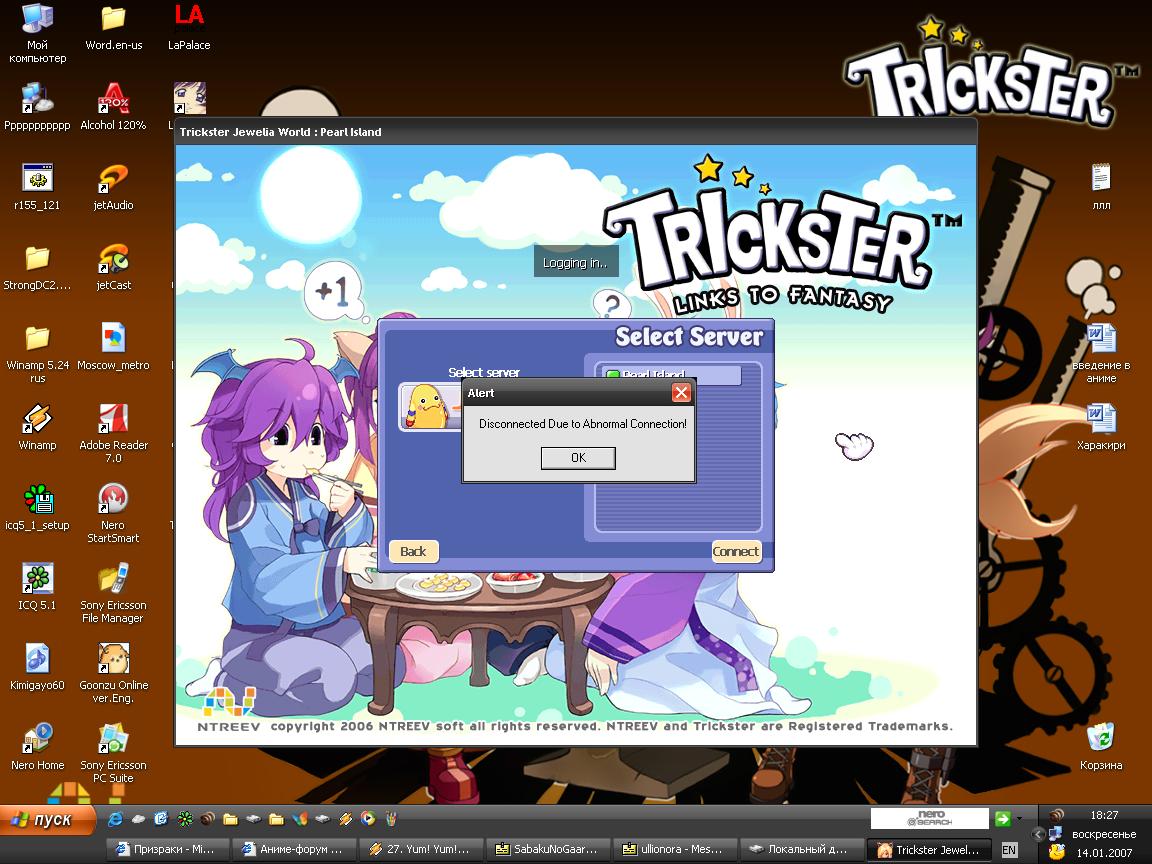Switch to the ullionora message window

tap(676, 849)
